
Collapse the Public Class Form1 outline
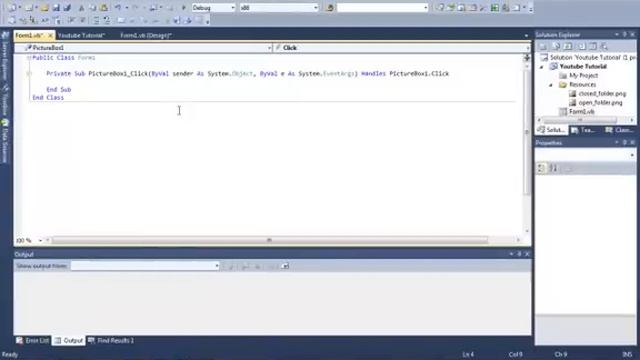29,58
